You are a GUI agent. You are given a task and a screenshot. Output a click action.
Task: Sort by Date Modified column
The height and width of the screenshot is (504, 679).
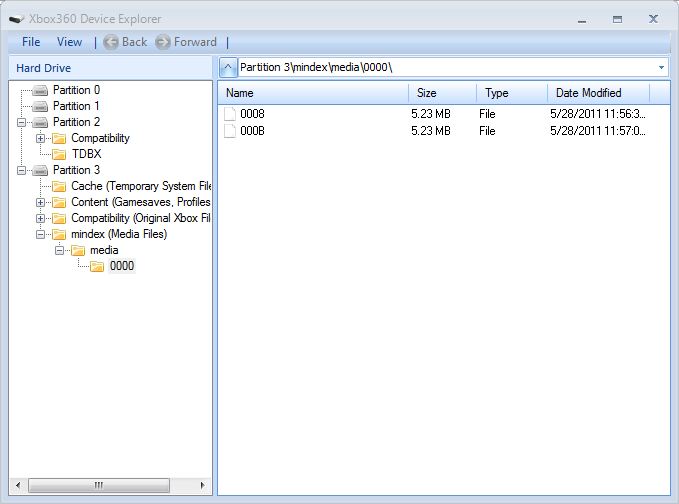599,93
